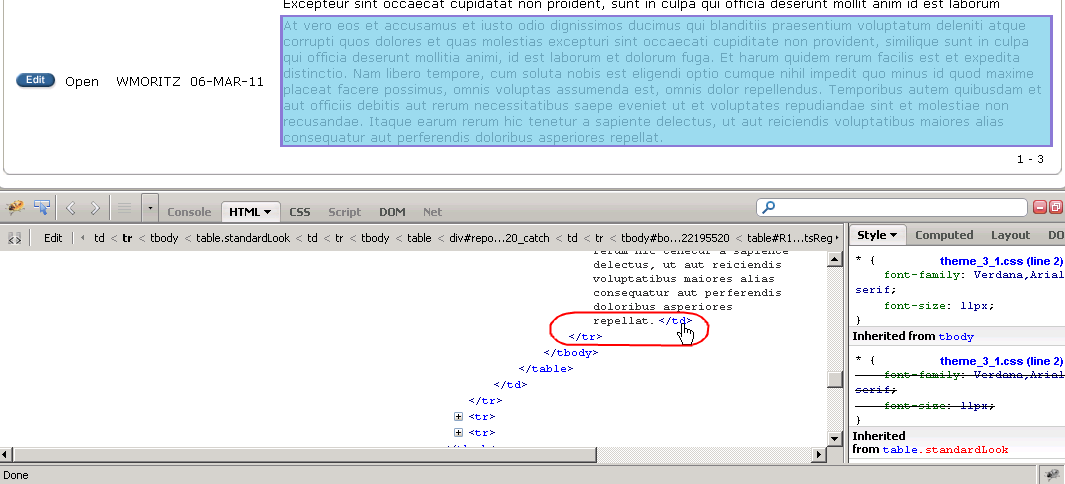Viewport: 1065px width, 484px height.
Task: Click the highlighted At vero eos paragraph
Action: click(x=667, y=81)
